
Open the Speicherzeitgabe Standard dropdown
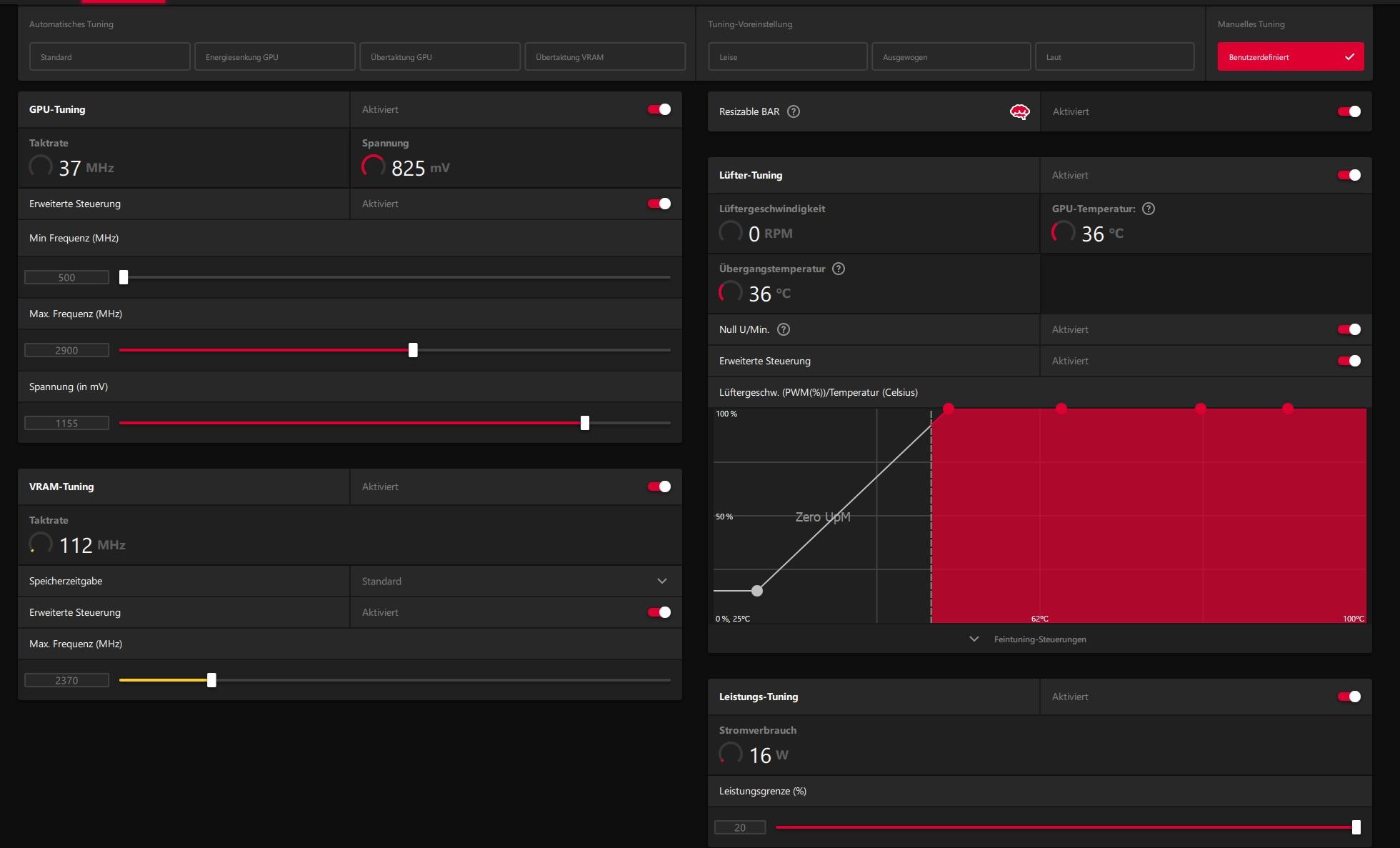516,581
